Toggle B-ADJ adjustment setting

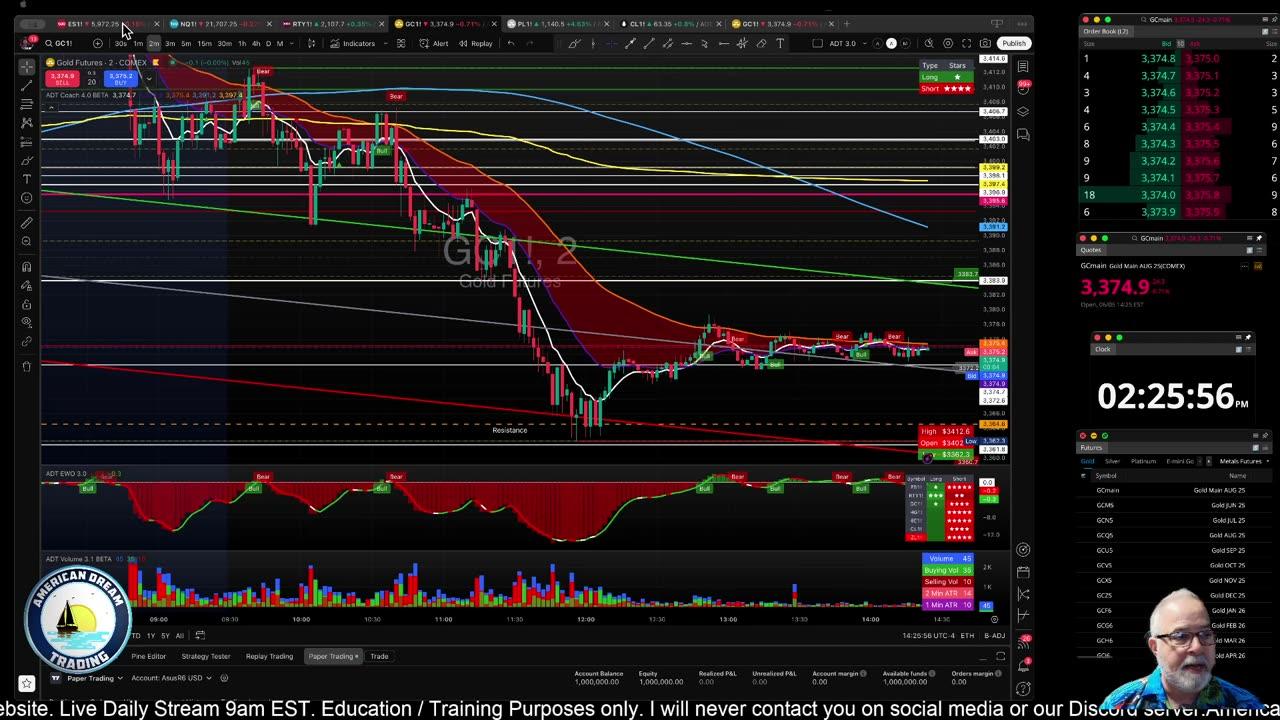click(x=994, y=636)
